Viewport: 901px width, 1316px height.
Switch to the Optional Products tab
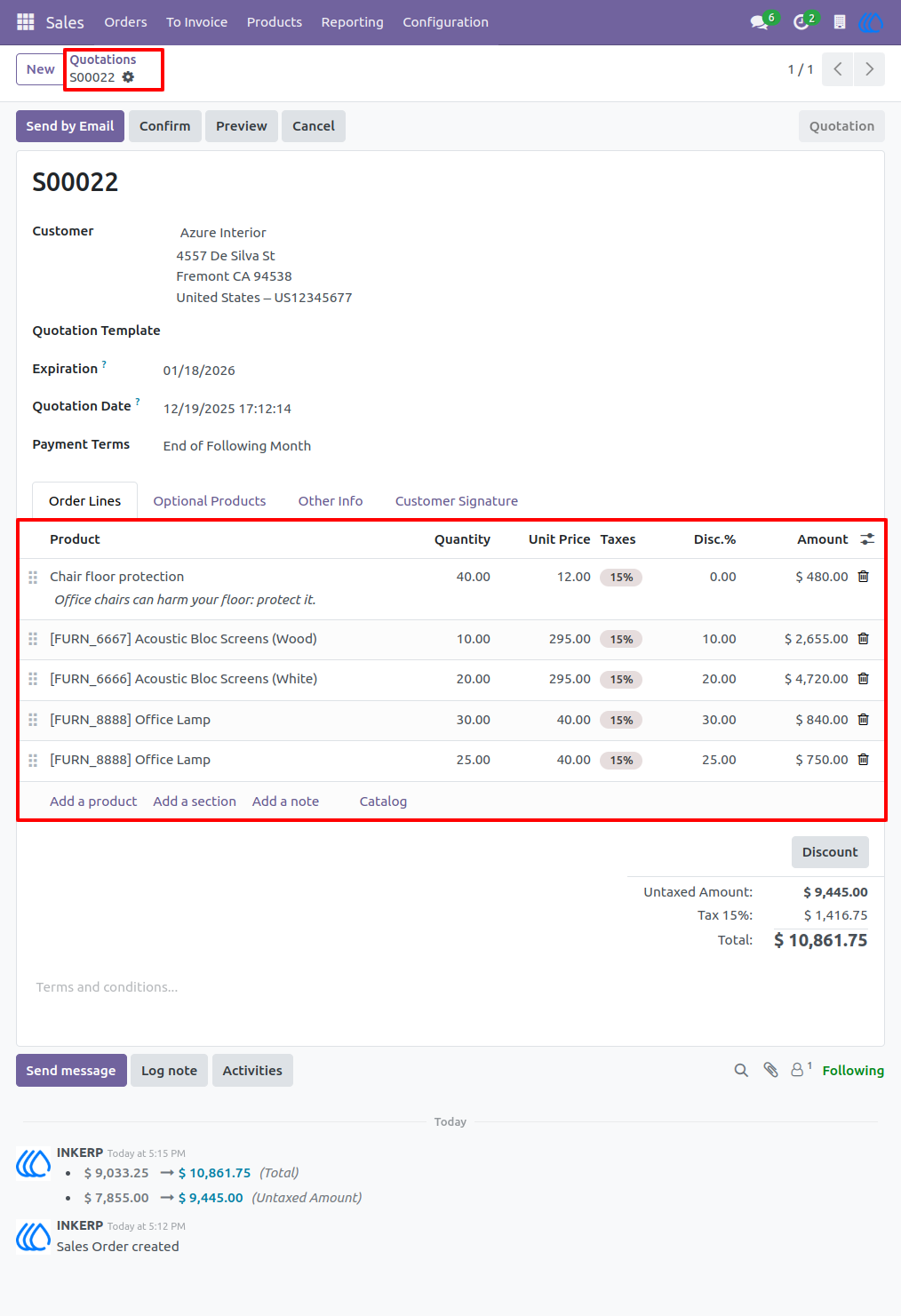[210, 501]
